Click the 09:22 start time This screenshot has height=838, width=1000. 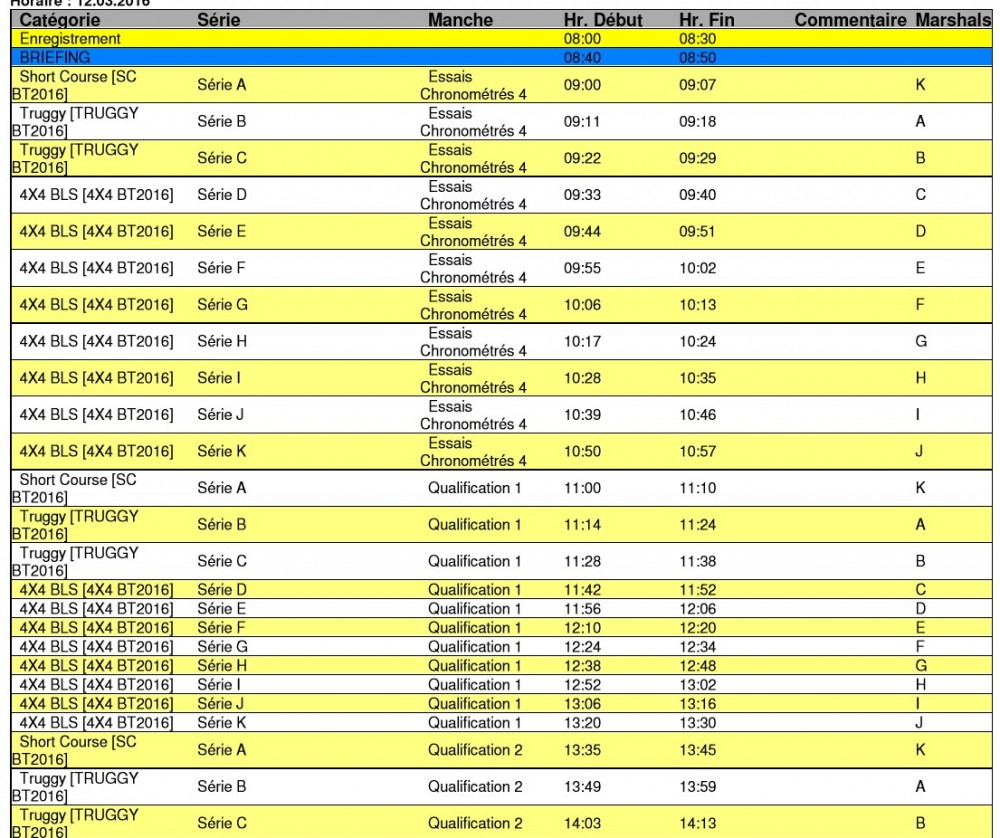pos(582,158)
